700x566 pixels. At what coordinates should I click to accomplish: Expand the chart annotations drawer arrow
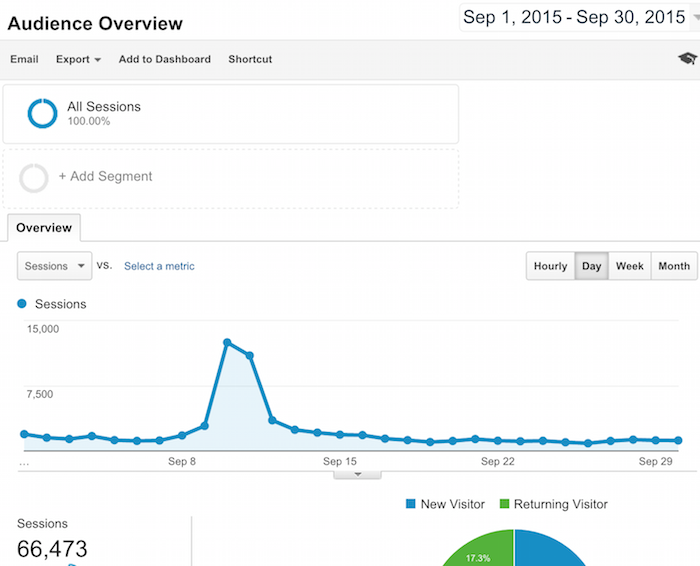tap(357, 474)
